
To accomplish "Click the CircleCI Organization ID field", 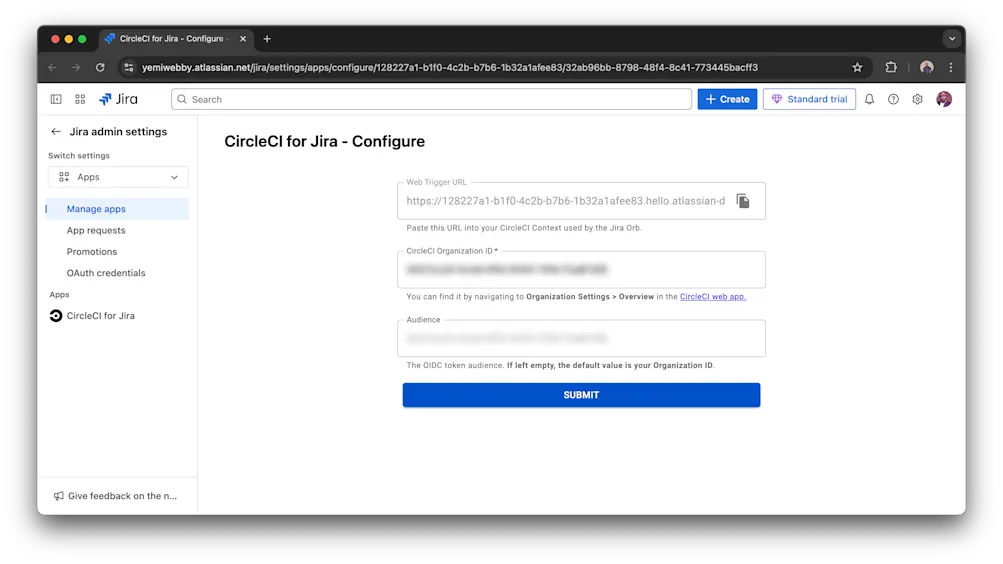I will coord(581,269).
